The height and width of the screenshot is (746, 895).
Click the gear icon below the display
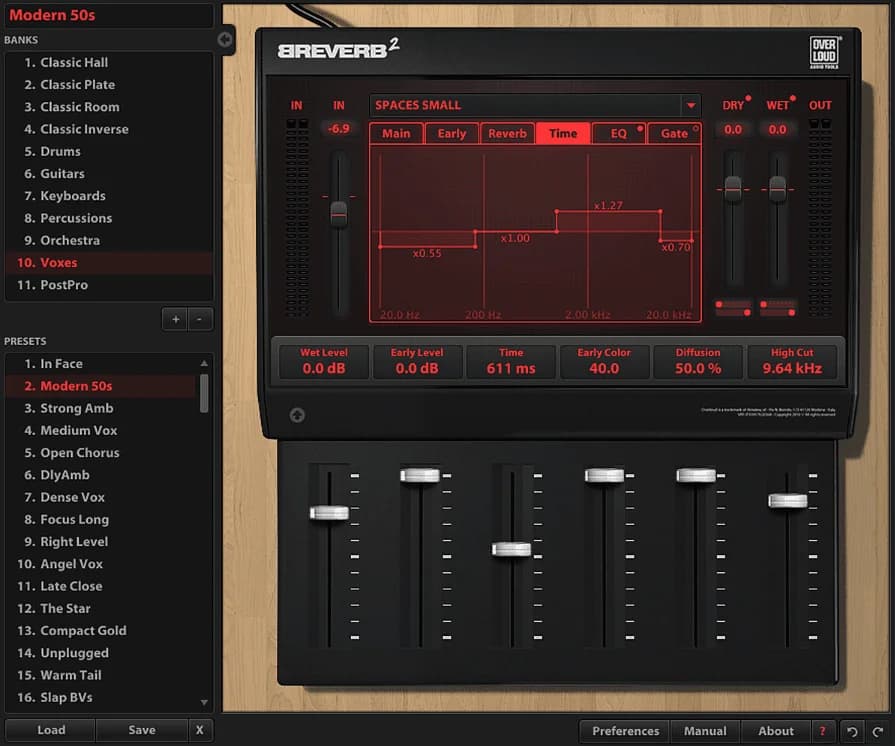pyautogui.click(x=296, y=413)
